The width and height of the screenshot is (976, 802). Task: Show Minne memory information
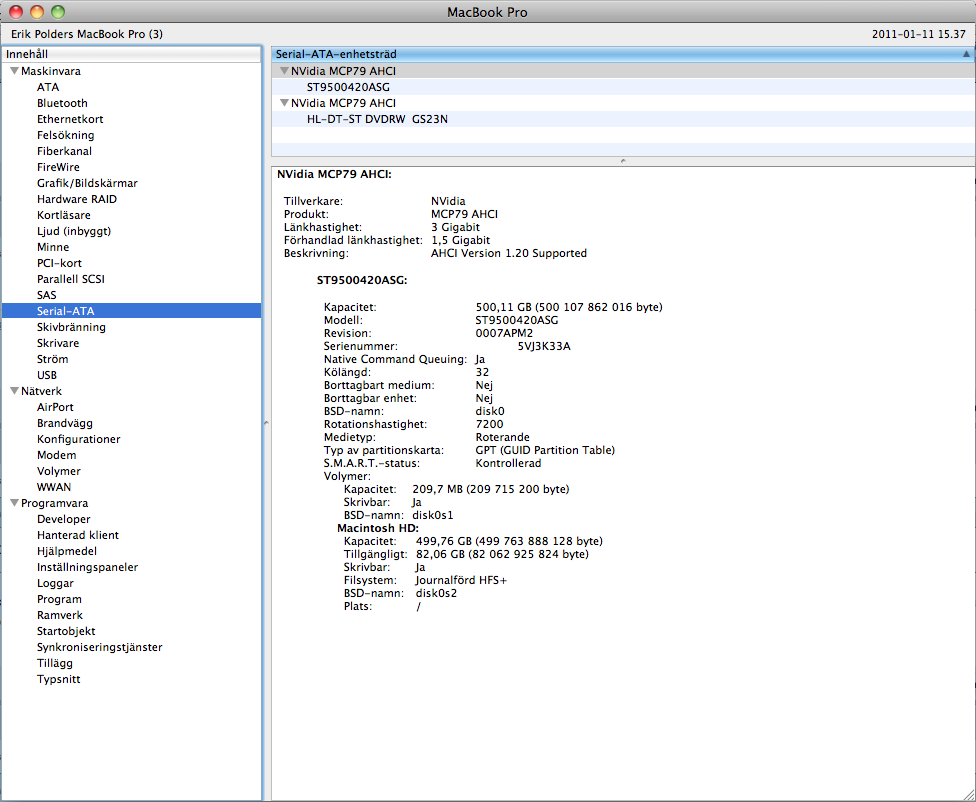[x=53, y=247]
